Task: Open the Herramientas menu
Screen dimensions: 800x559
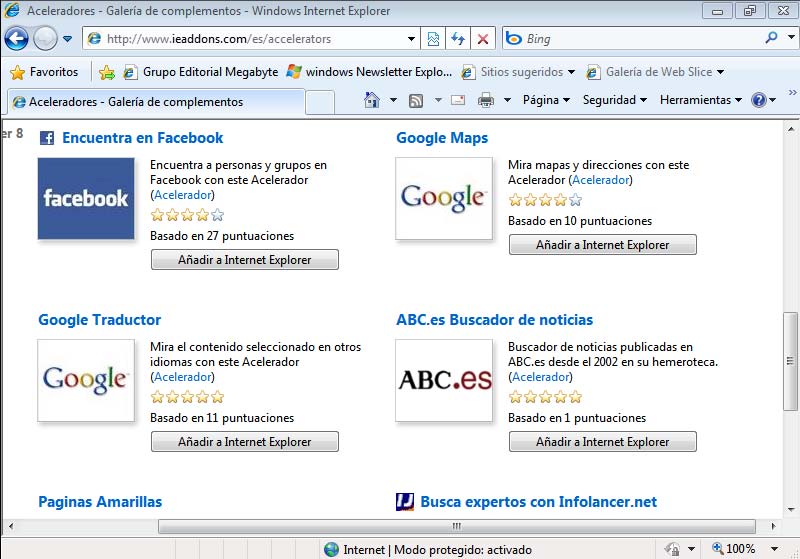Action: click(700, 100)
